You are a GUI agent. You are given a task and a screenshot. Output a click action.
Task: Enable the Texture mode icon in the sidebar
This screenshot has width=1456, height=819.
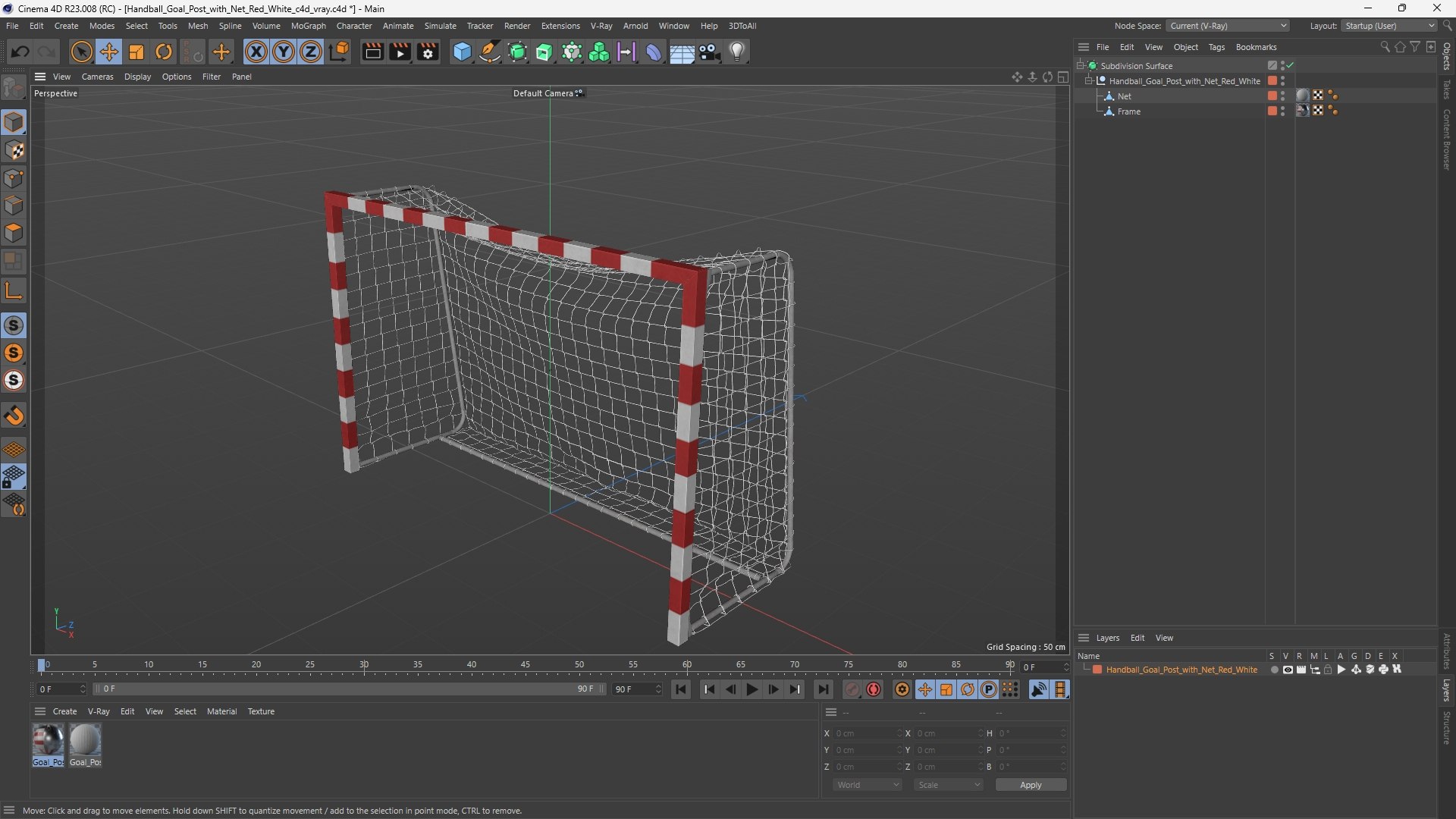14,150
